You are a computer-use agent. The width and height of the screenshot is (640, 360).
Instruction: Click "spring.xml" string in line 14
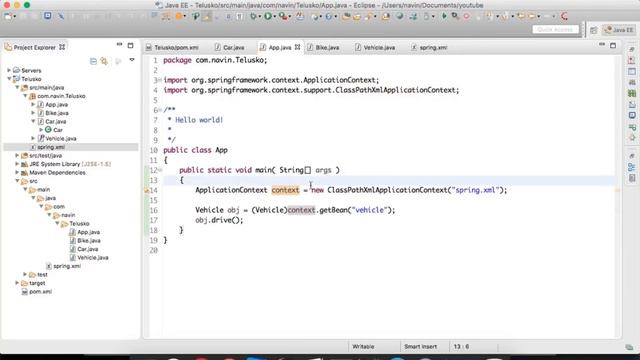[x=476, y=190]
